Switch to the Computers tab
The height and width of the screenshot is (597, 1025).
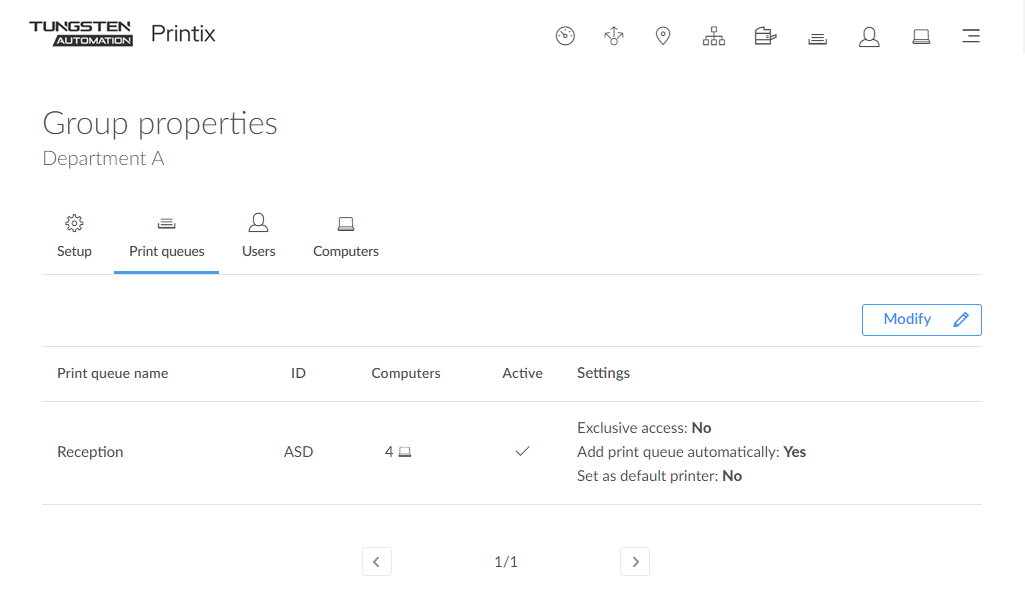[346, 237]
